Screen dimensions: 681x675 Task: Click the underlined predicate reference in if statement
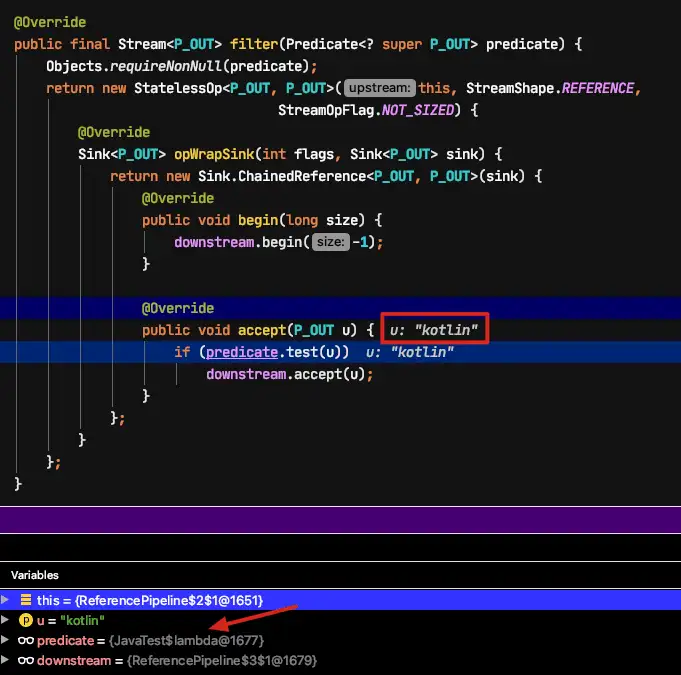click(242, 352)
